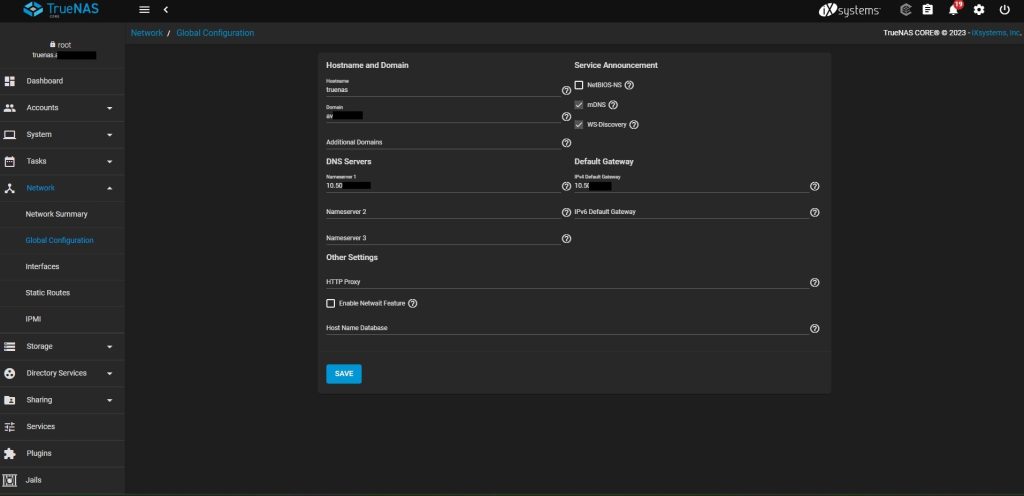Screen dimensions: 1024x496
Task: Check the Enable Netwait Feature box
Action: click(x=330, y=303)
